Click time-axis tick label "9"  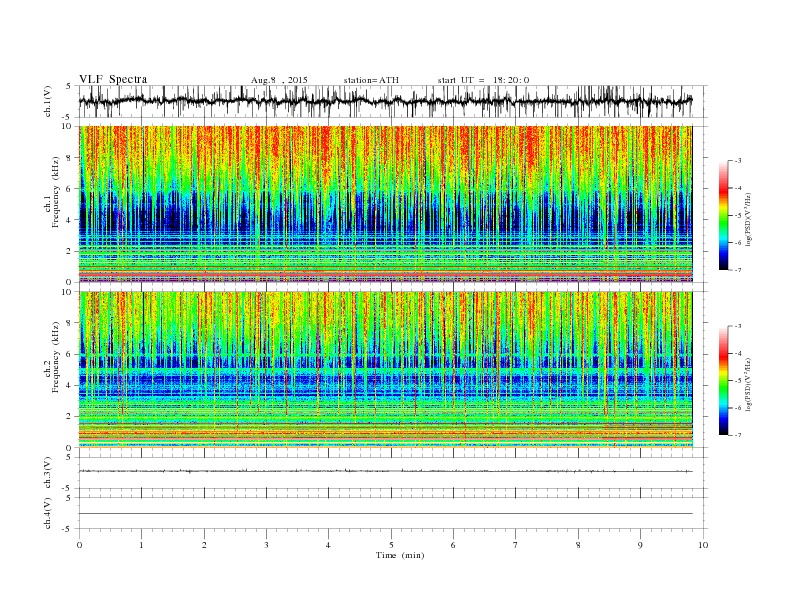coord(640,545)
